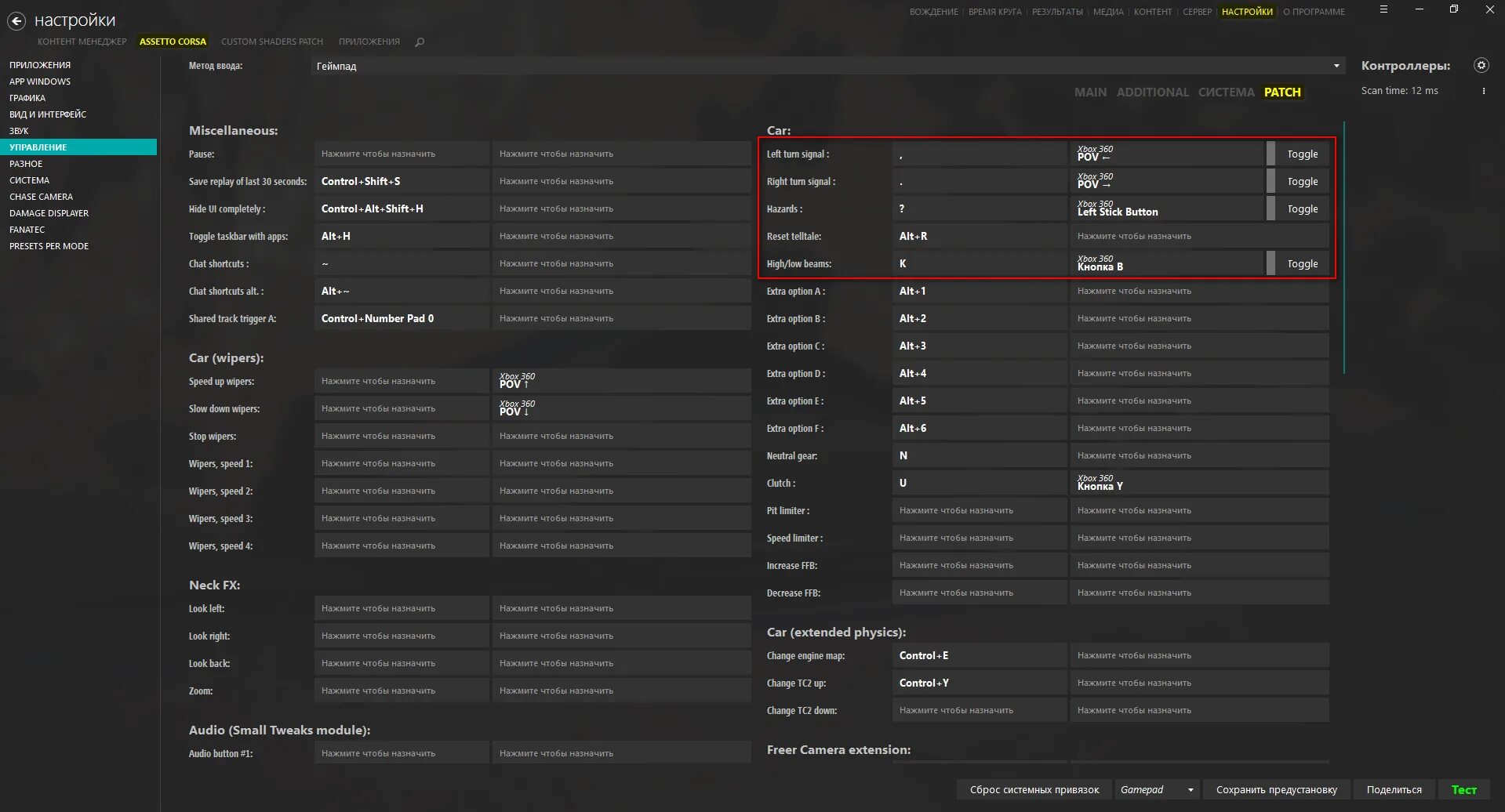1505x812 pixels.
Task: Click the Сброс системных привязок button
Action: click(1034, 790)
